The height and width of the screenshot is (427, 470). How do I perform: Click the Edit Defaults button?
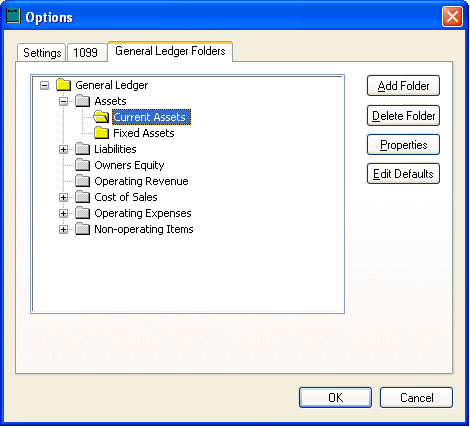(x=403, y=174)
